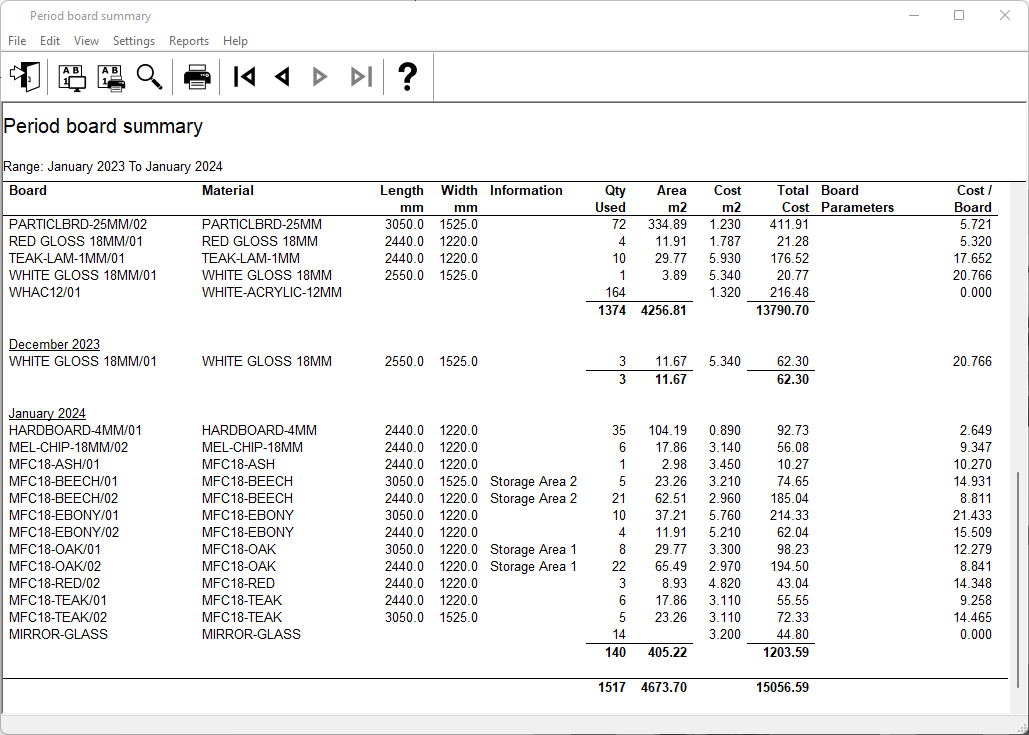Image resolution: width=1029 pixels, height=735 pixels.
Task: Select board MFC18-BEECH/01
Action: click(63, 482)
